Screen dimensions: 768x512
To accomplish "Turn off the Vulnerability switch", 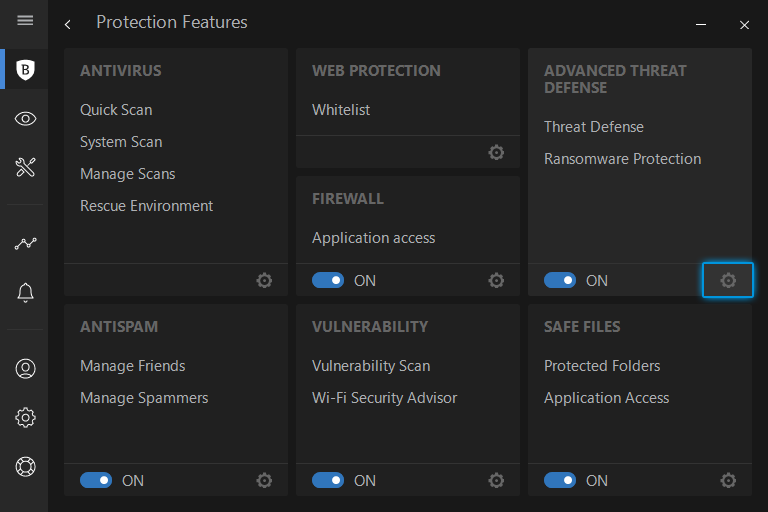I will tap(328, 480).
